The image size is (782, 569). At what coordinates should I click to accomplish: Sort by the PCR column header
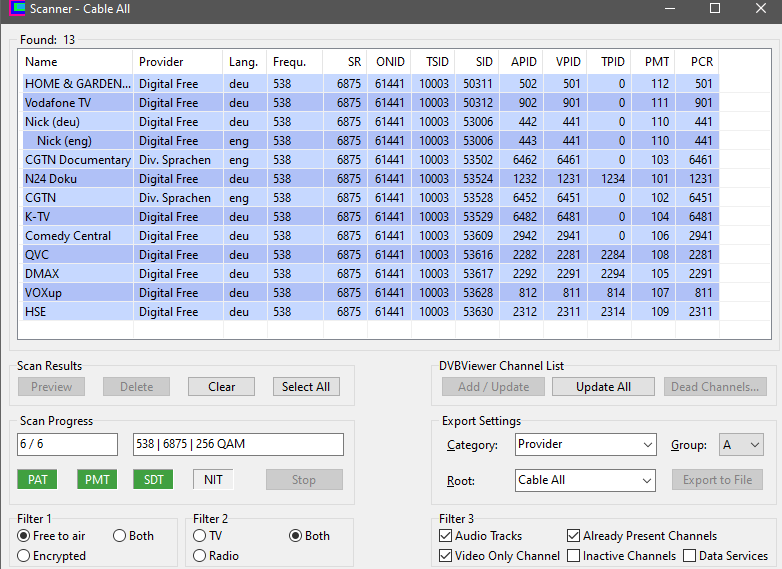[697, 62]
